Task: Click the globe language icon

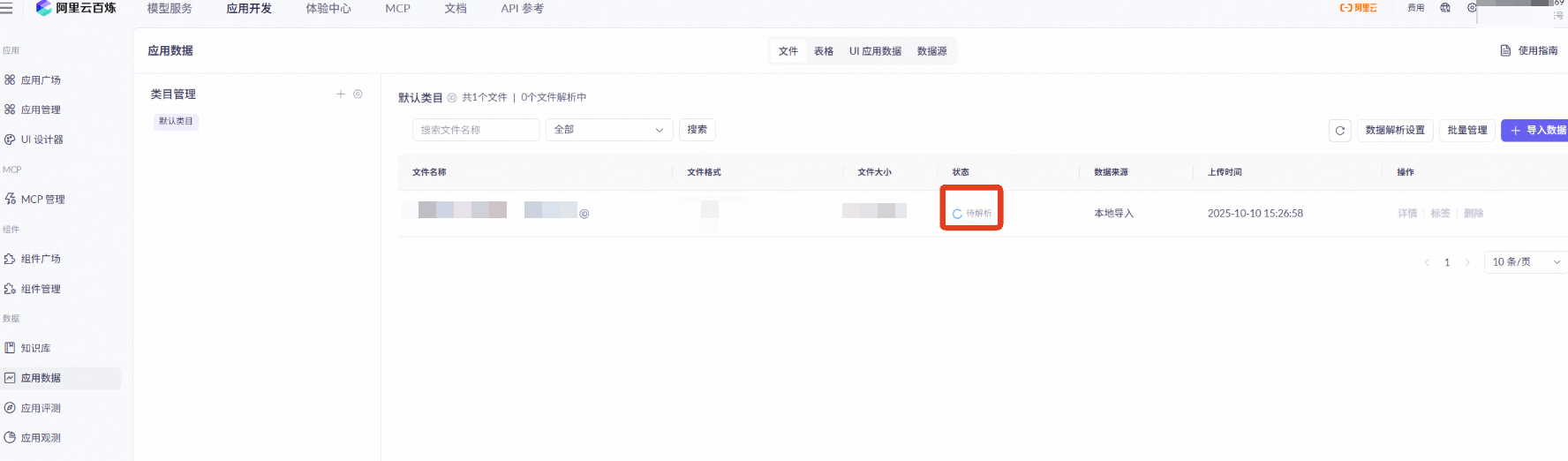Action: coord(1445,8)
